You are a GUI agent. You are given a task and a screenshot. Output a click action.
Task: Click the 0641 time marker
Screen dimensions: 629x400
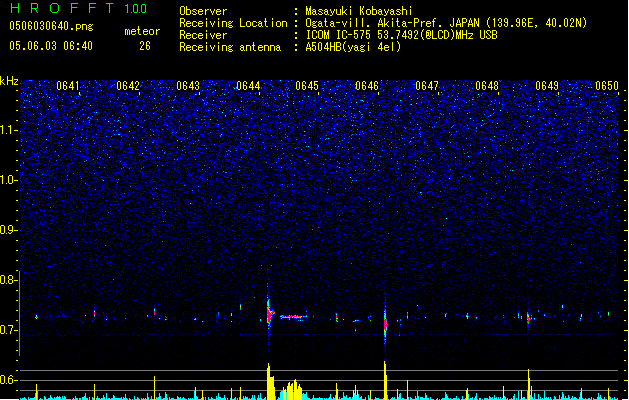click(x=68, y=85)
